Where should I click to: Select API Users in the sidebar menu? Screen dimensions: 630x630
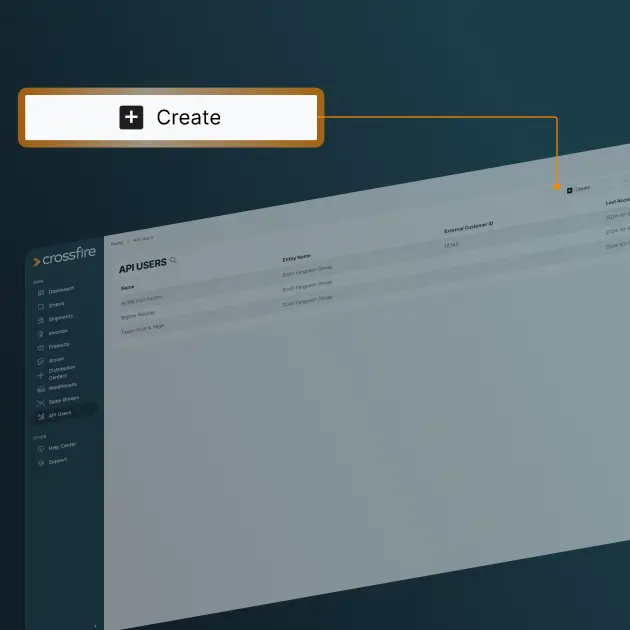point(59,413)
